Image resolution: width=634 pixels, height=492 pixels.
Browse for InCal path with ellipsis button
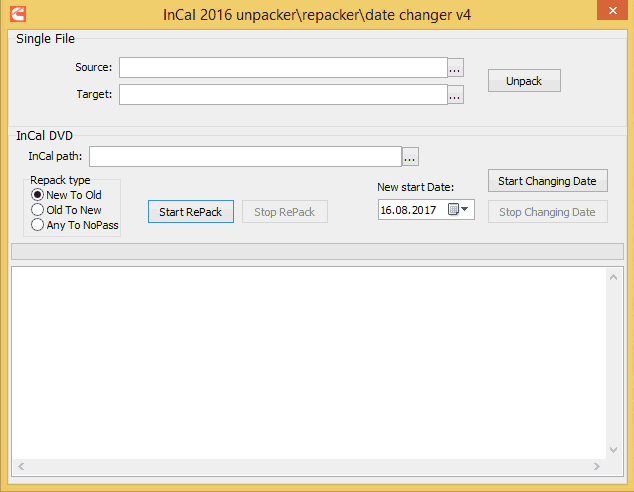410,156
